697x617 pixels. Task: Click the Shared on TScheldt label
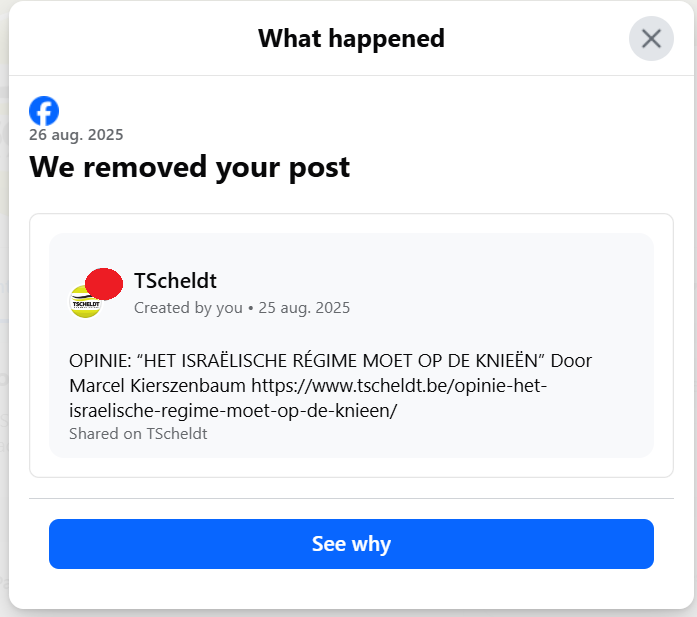pos(138,434)
